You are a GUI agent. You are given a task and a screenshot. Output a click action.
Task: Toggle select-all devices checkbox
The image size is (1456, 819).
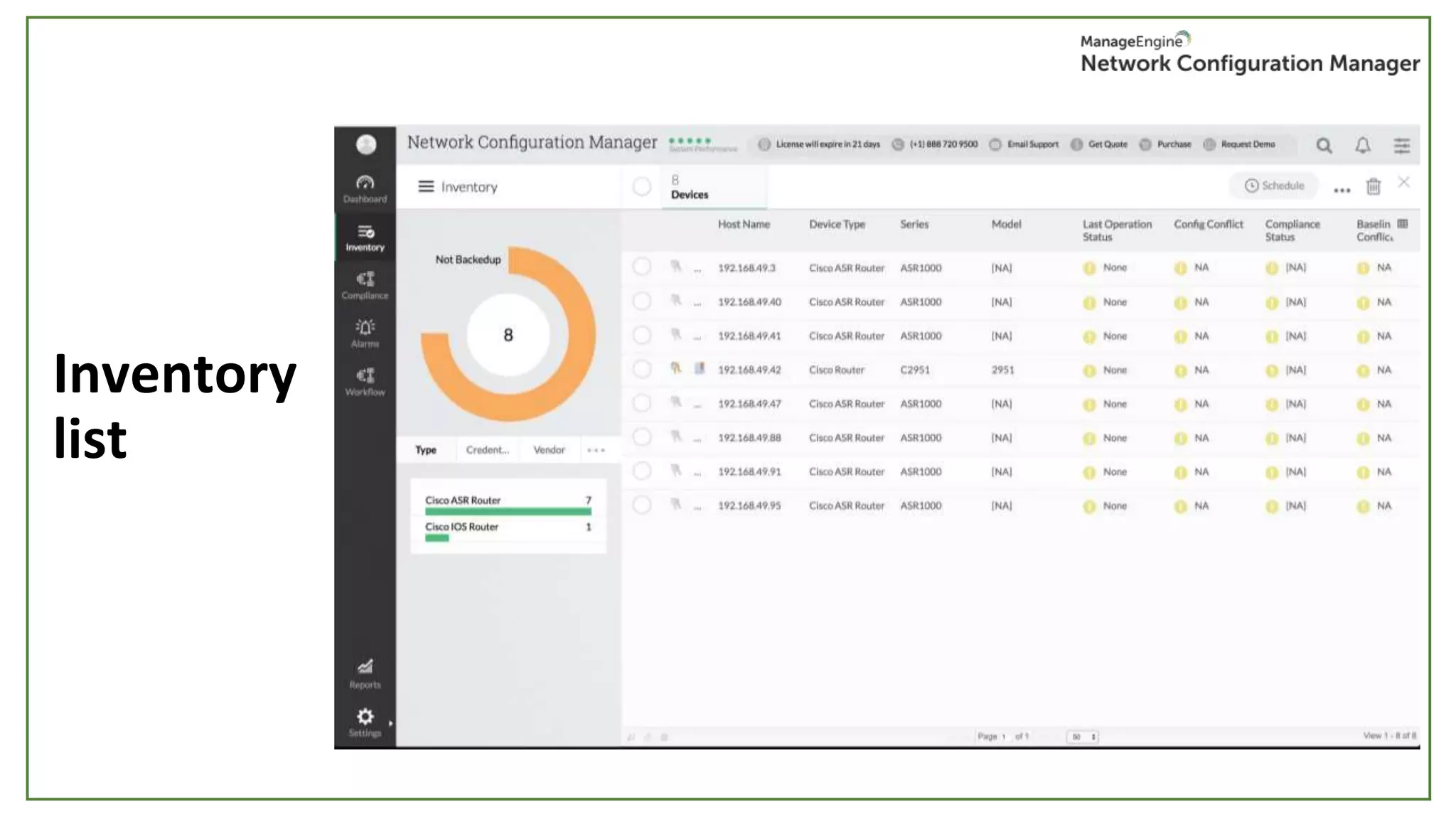641,186
